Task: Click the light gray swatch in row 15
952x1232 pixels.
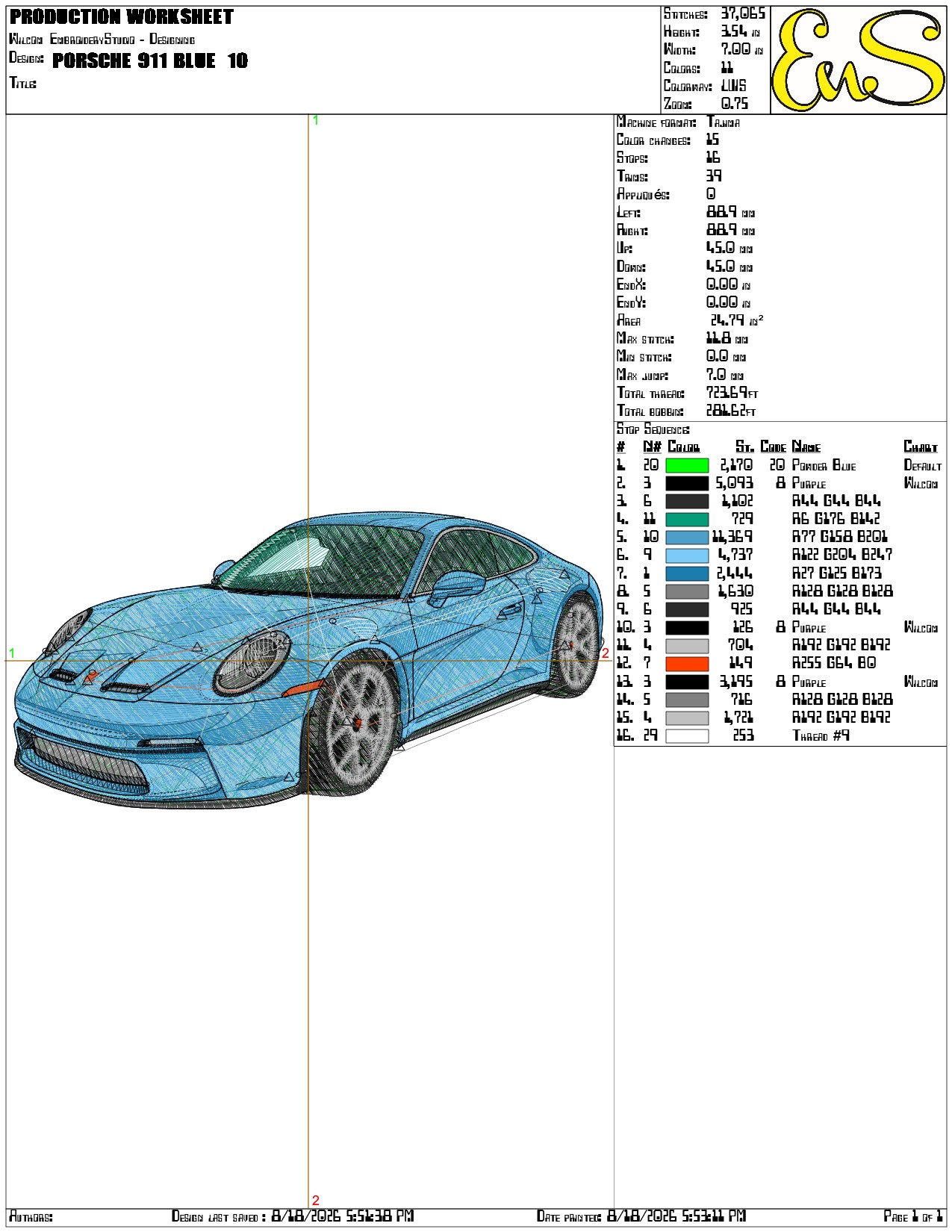Action: pos(687,718)
